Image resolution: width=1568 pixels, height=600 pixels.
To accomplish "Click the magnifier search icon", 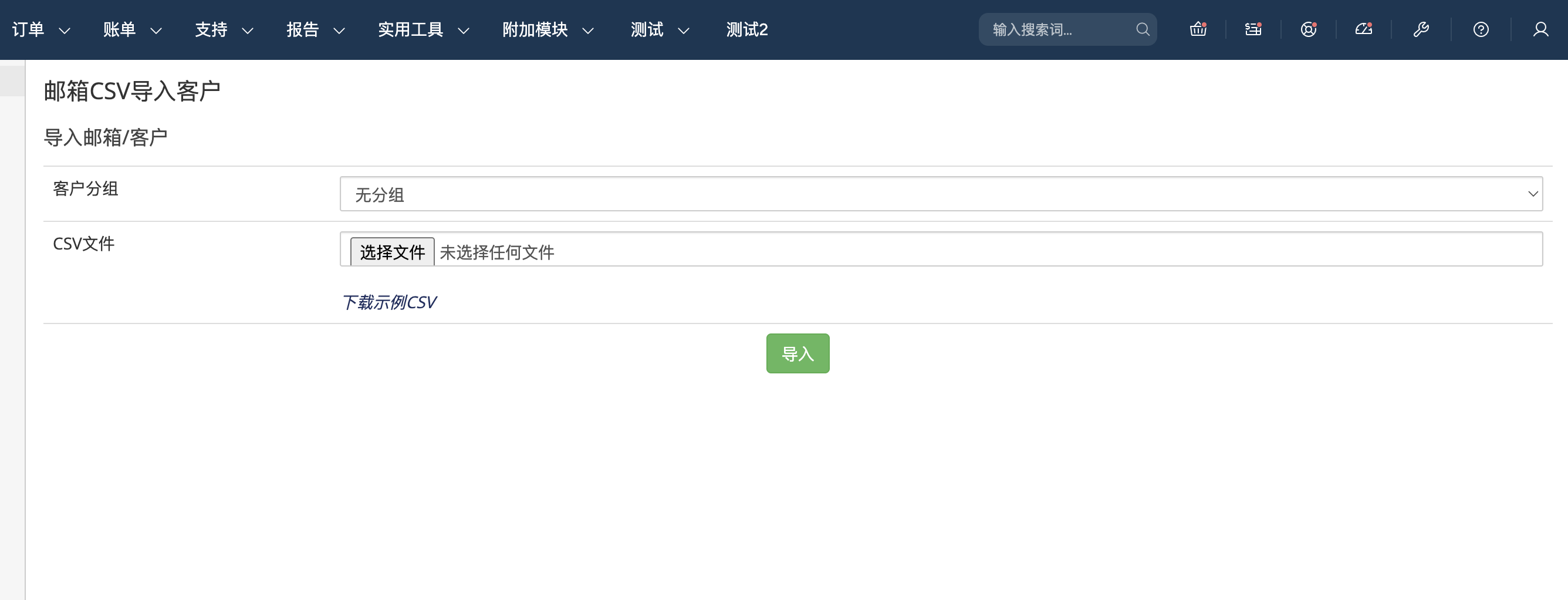I will tap(1143, 29).
